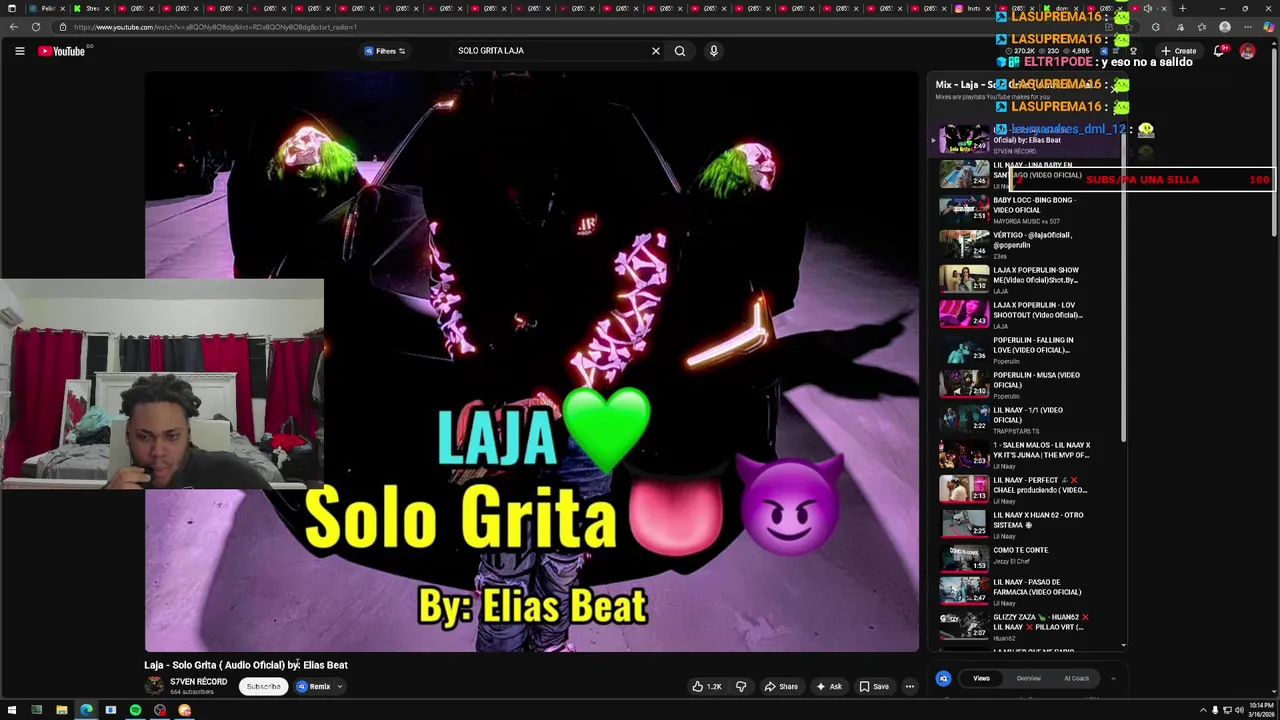Run search with the magnifier icon
Viewport: 1280px width, 720px height.
click(x=680, y=51)
